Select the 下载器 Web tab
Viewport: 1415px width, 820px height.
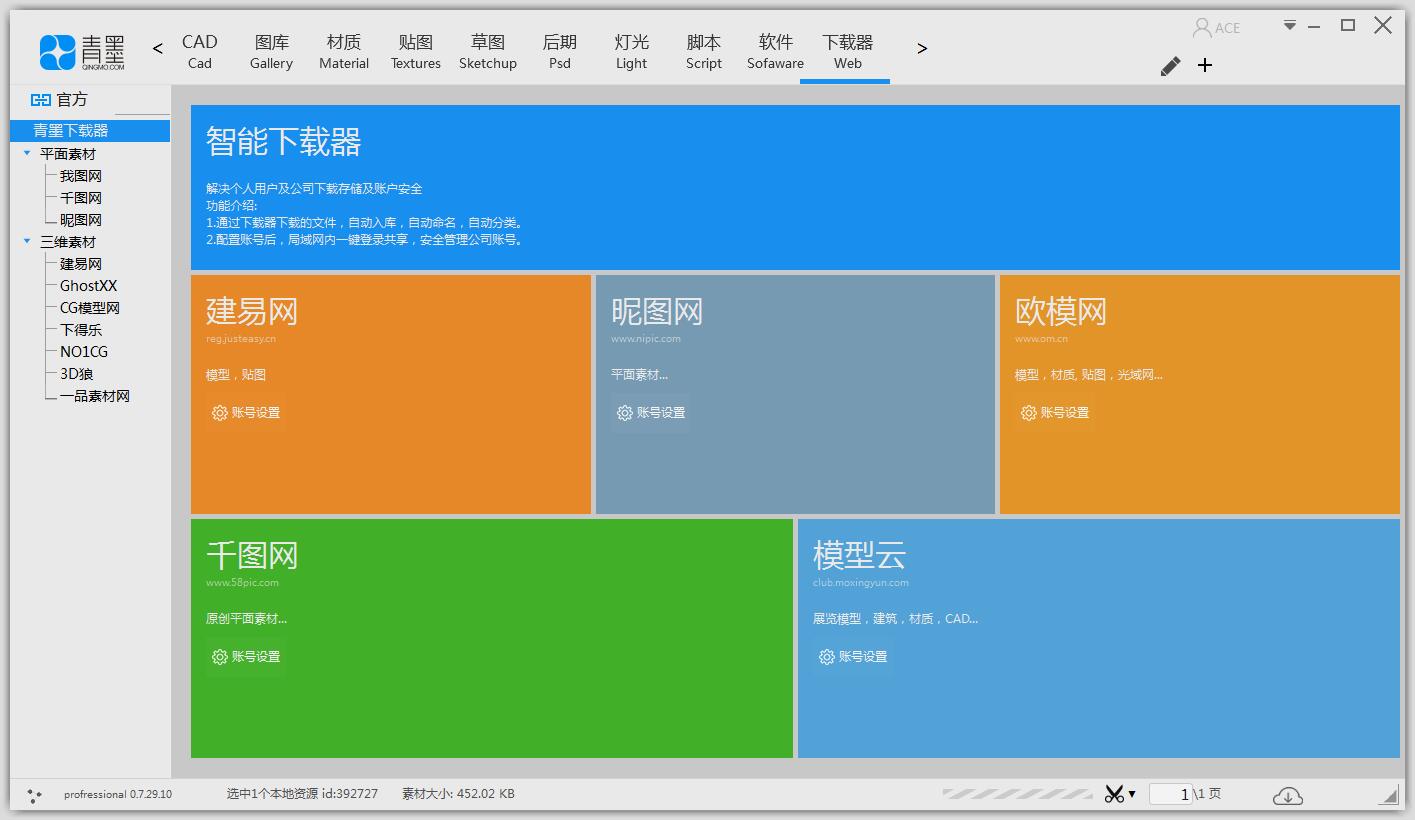click(848, 52)
